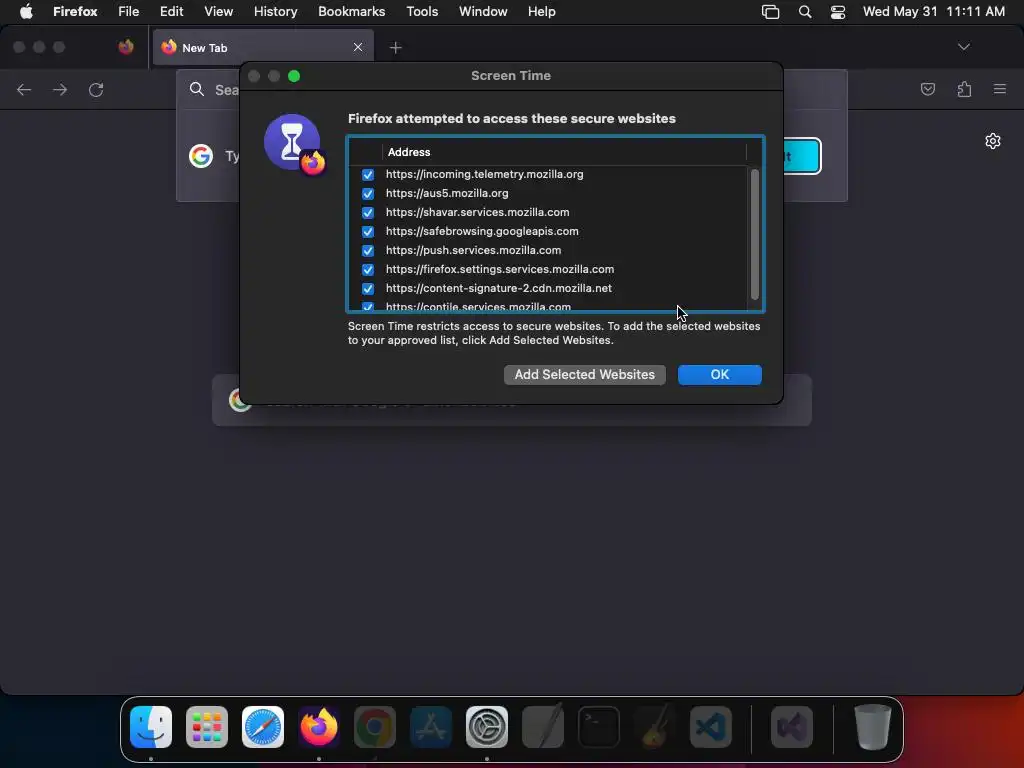Click the Google logo in search dropdown
Screen dimensions: 1024x768
tap(200, 156)
